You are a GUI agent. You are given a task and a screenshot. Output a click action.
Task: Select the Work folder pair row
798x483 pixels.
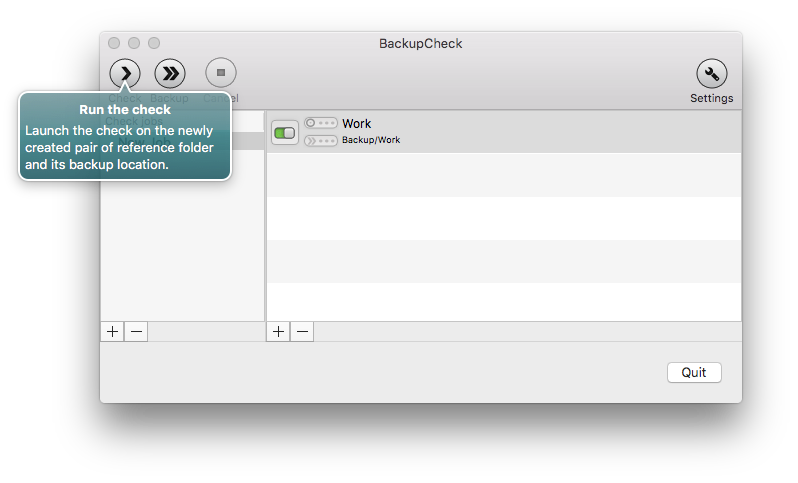tap(504, 132)
